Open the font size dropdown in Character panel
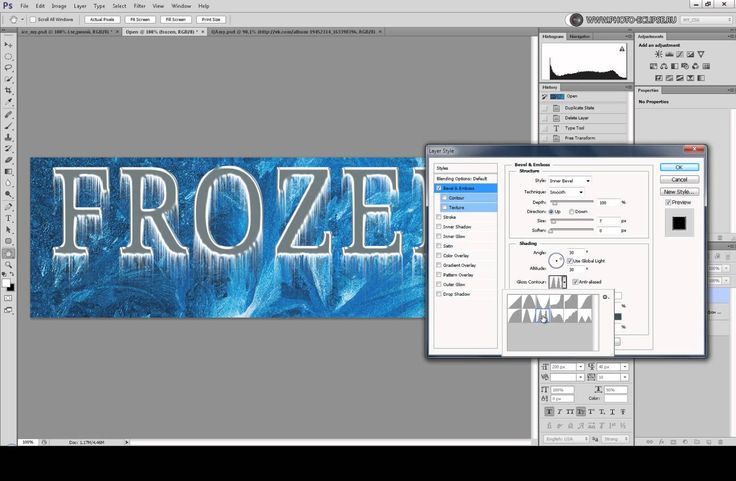The width and height of the screenshot is (736, 481). coord(580,366)
